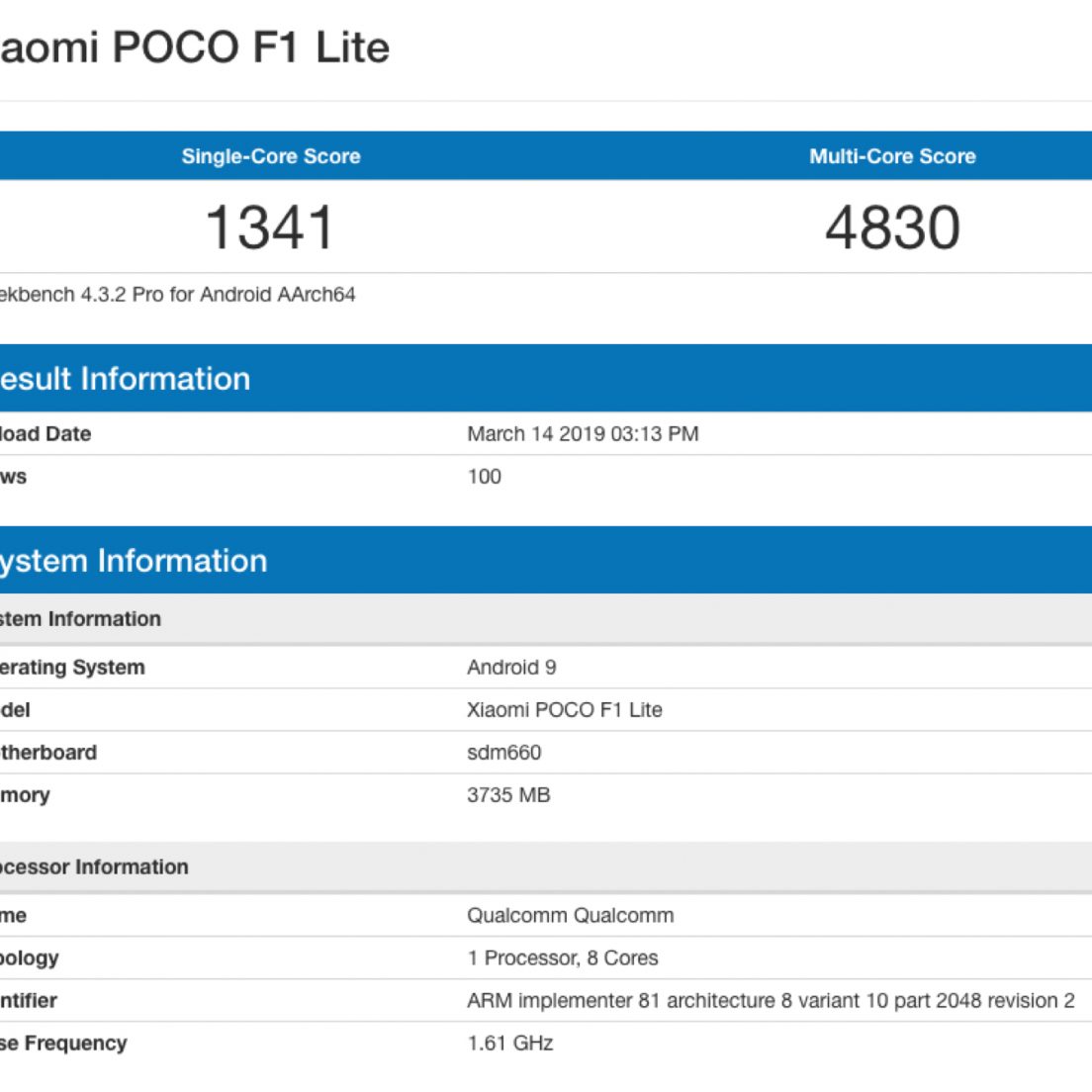Select the sdm660 motherboard value

(x=504, y=753)
